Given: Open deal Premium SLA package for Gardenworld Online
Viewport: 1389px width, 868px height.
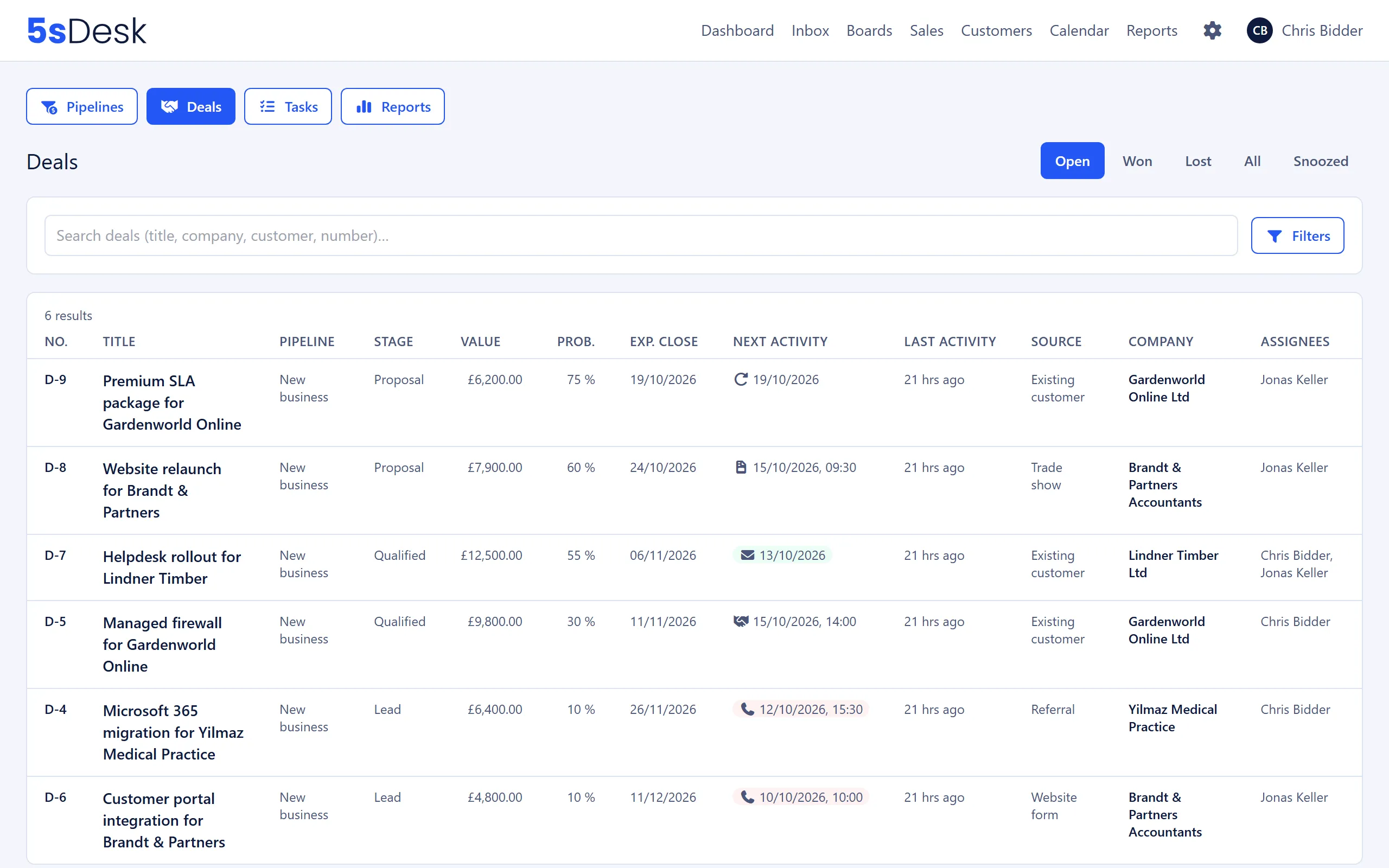Looking at the screenshot, I should click(x=171, y=403).
